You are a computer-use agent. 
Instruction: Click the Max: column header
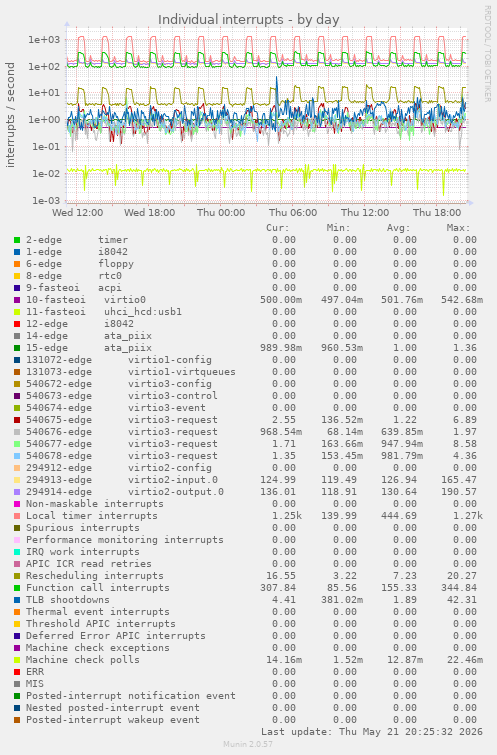(x=458, y=228)
